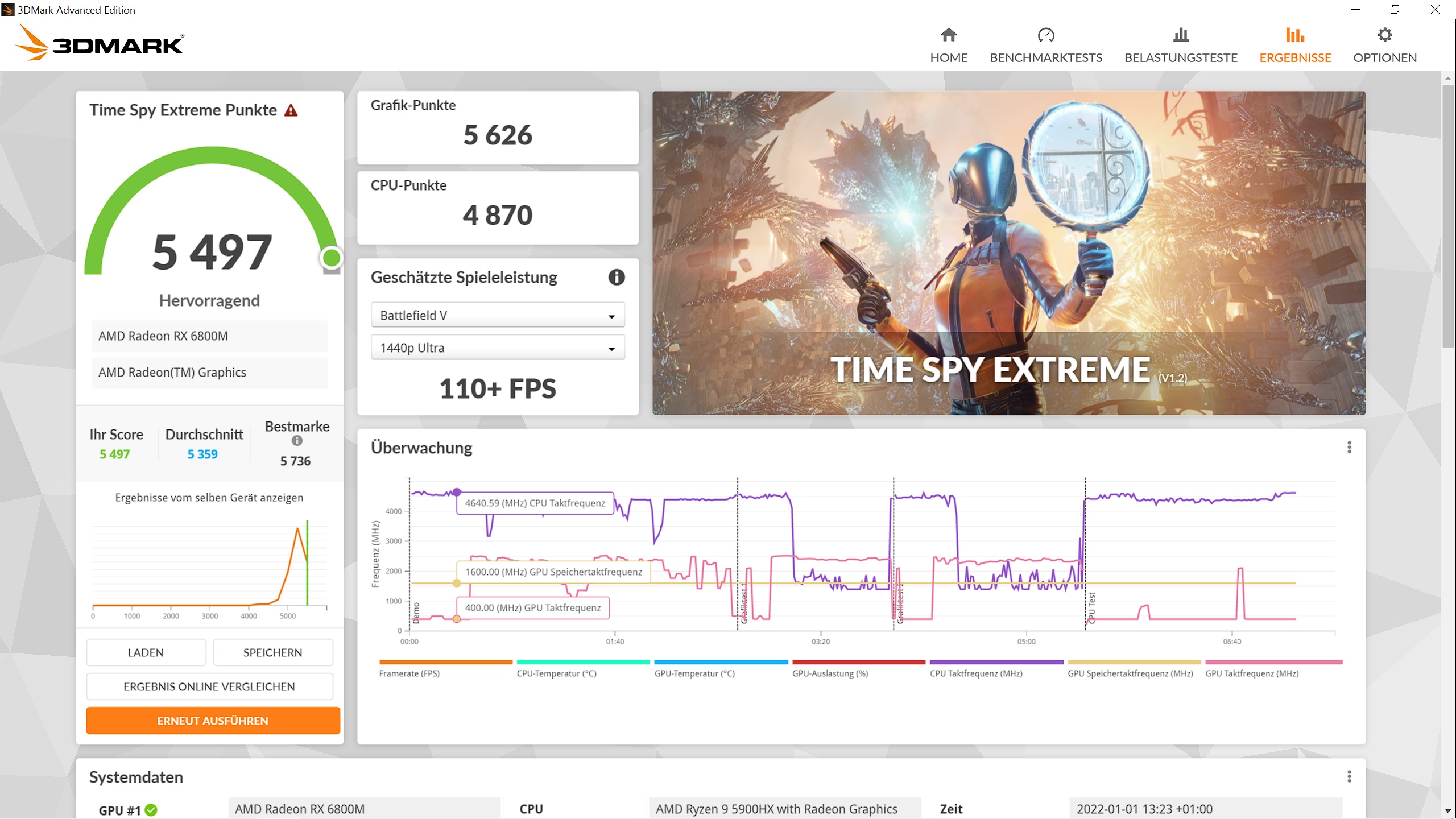Click the Speichern button

point(272,652)
